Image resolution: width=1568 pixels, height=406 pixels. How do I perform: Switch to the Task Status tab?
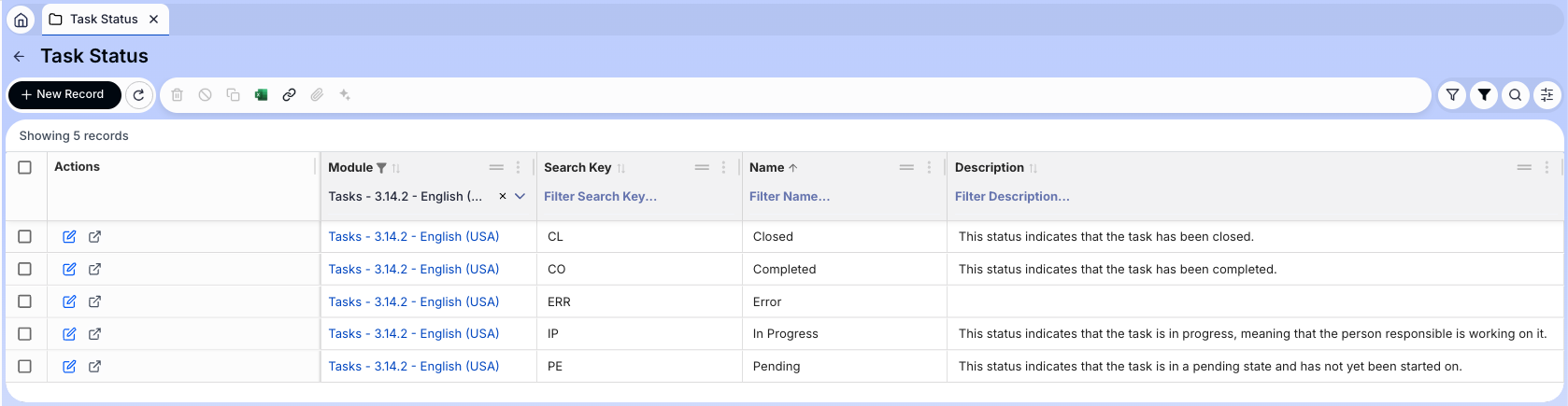point(103,20)
